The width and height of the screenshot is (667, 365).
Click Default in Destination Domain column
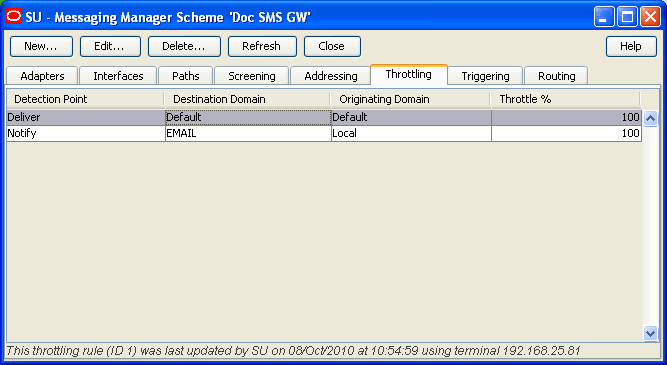click(x=248, y=117)
